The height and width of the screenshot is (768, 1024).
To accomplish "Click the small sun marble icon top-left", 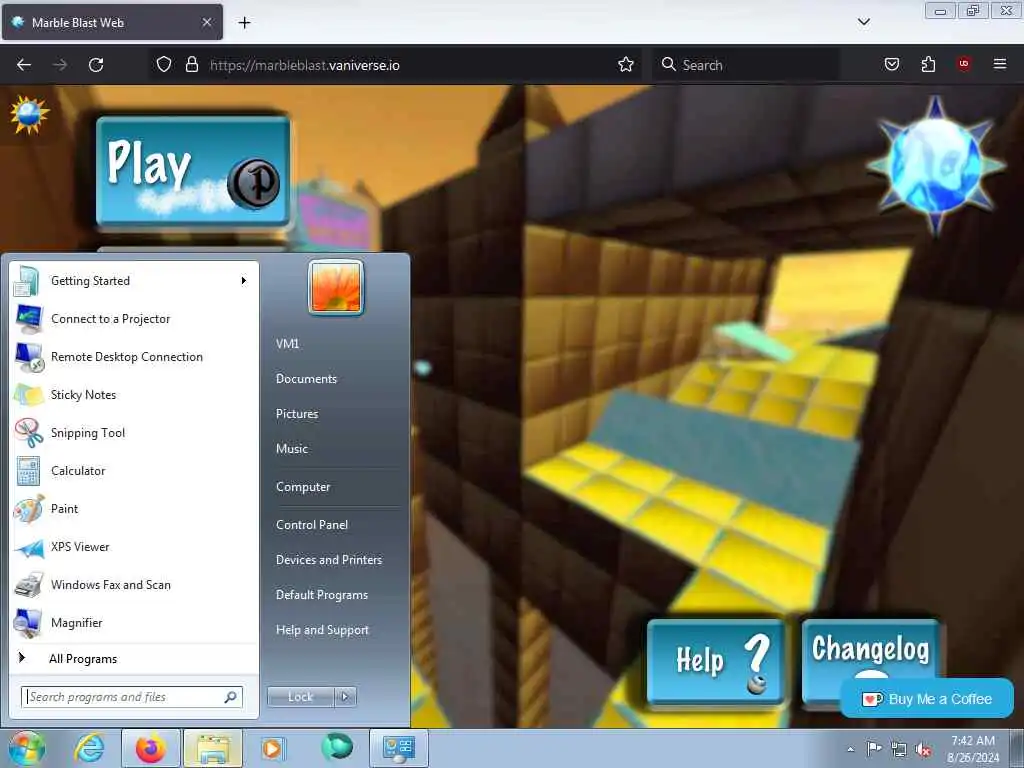I will (29, 115).
